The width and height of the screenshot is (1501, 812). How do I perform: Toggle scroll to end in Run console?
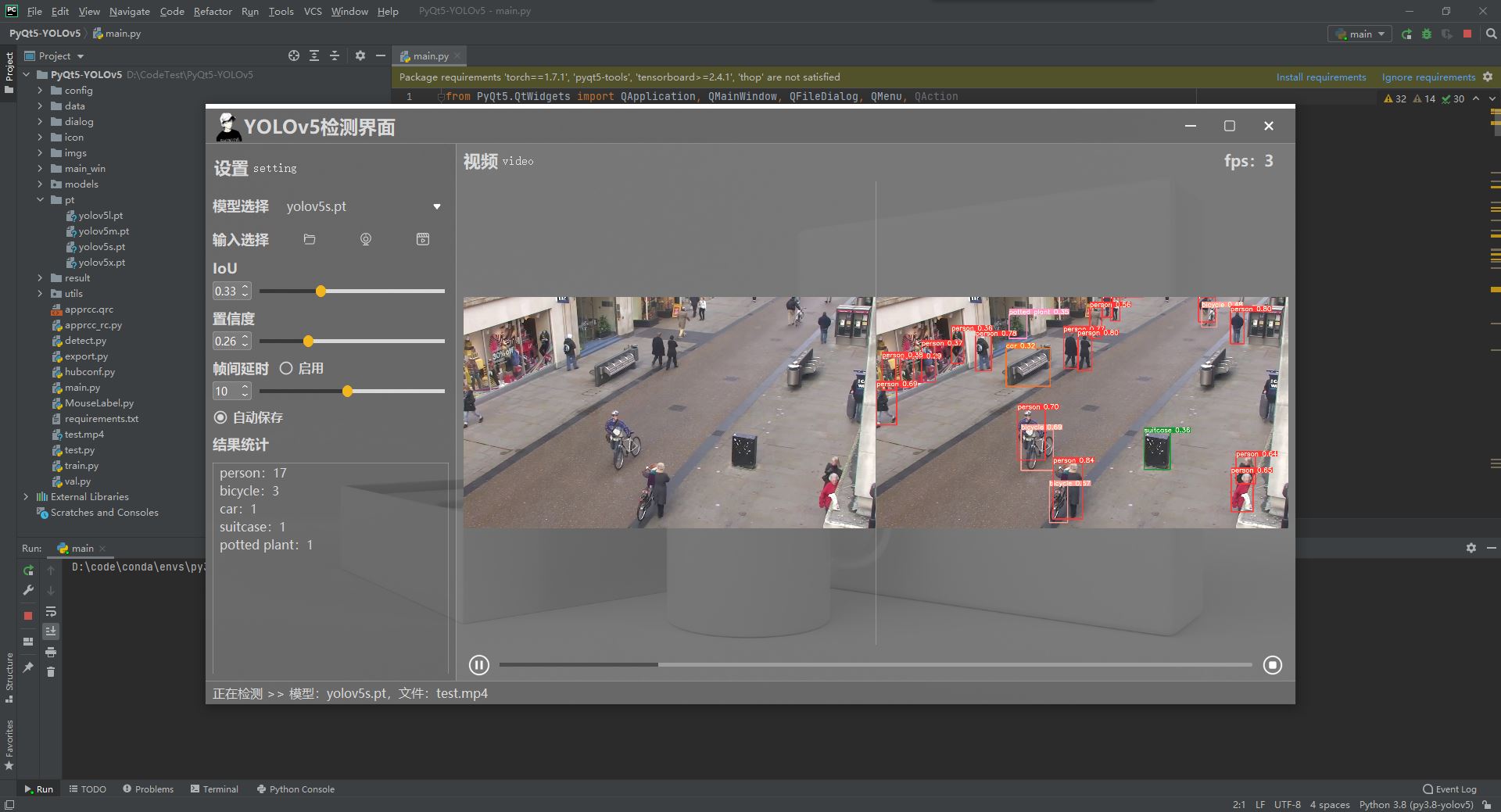point(51,631)
